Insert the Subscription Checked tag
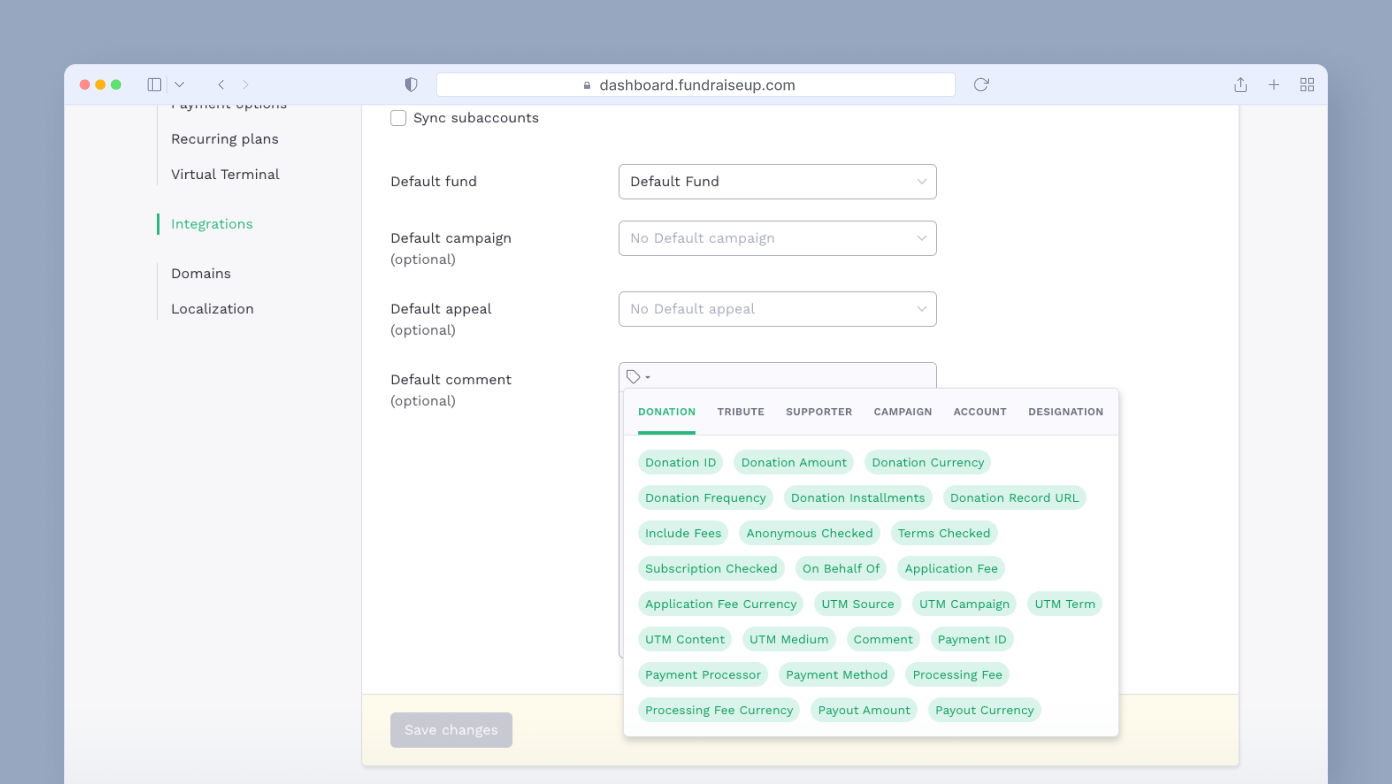 (711, 569)
